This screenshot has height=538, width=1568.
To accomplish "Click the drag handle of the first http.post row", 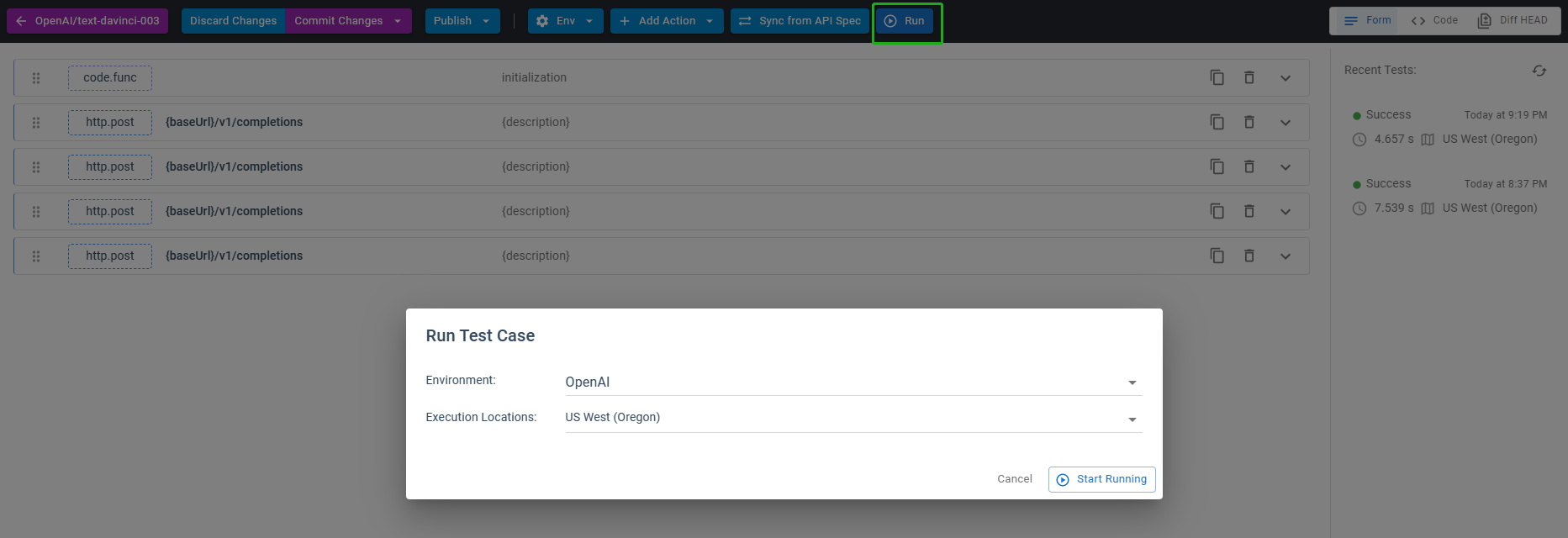I will pyautogui.click(x=36, y=123).
